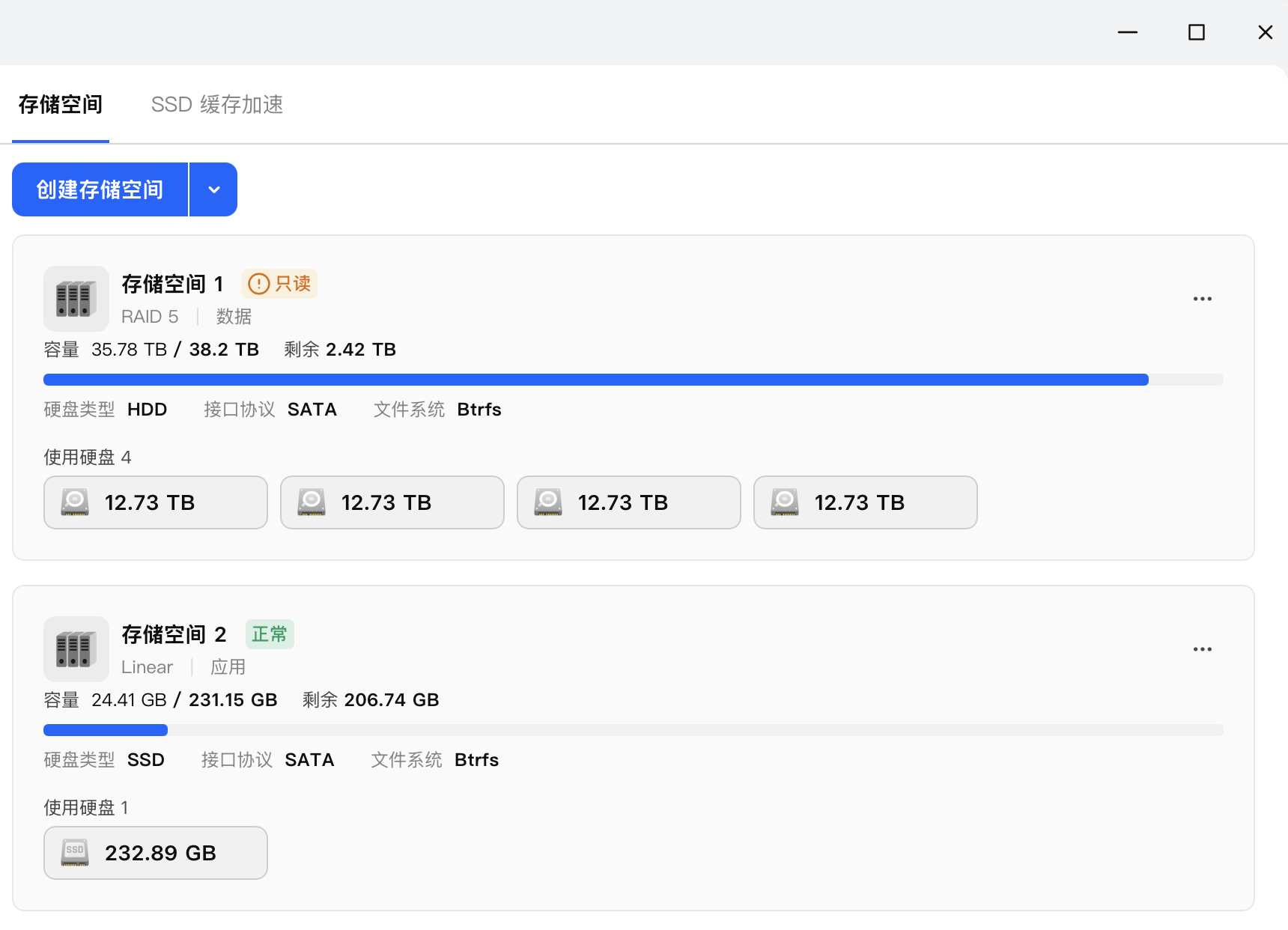Select the third 12.73 TB HDD disk
Image resolution: width=1288 pixels, height=930 pixels.
(x=629, y=502)
